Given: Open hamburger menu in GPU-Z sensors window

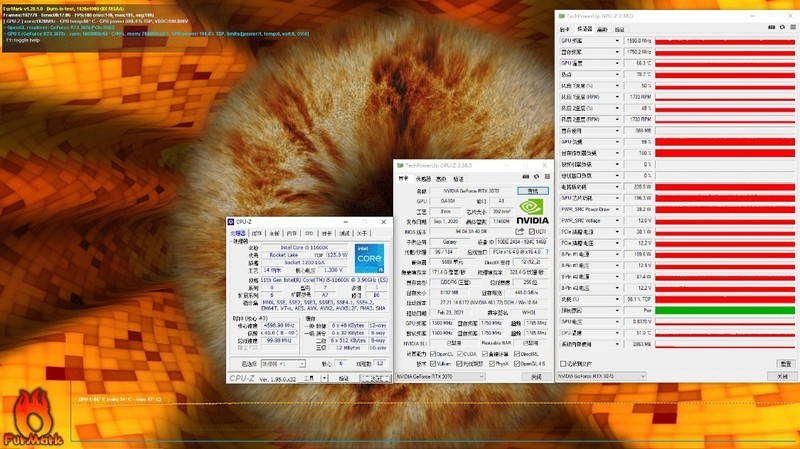Looking at the screenshot, I should 791,29.
